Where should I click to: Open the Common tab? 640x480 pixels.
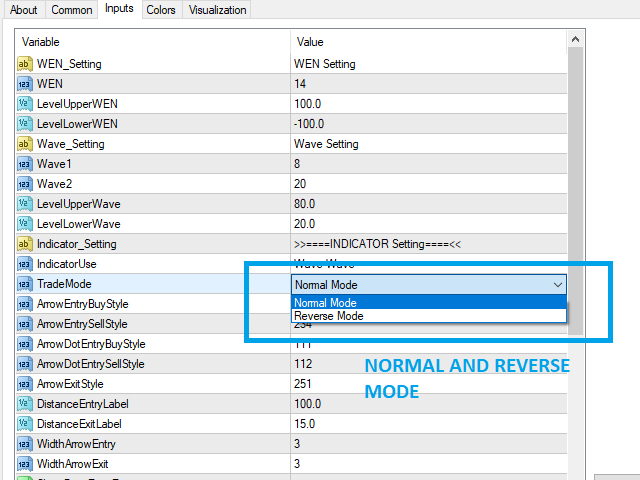[x=72, y=10]
